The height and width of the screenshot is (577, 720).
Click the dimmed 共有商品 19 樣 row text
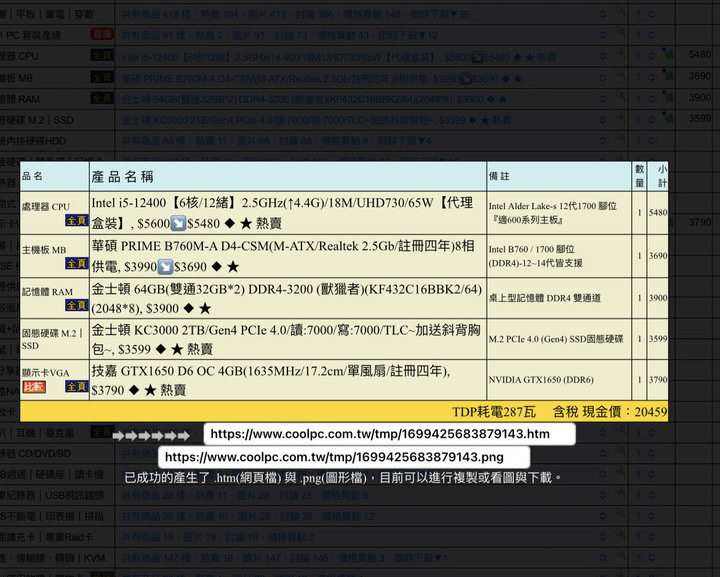click(218, 538)
